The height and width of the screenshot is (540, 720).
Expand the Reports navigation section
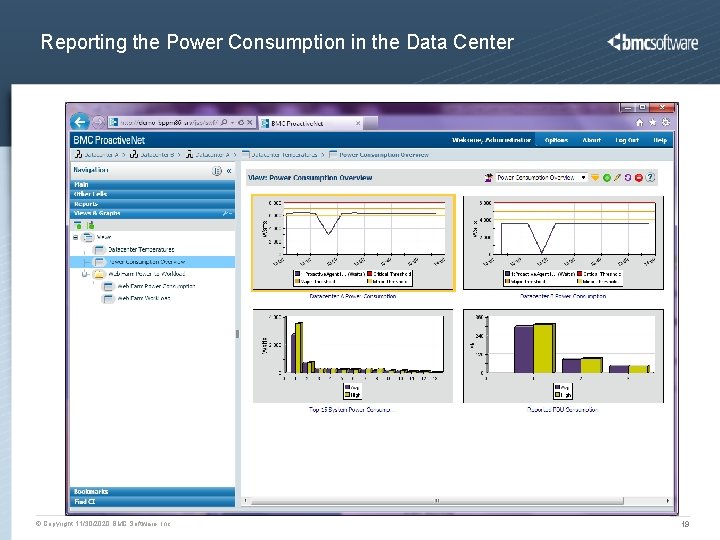(152, 204)
